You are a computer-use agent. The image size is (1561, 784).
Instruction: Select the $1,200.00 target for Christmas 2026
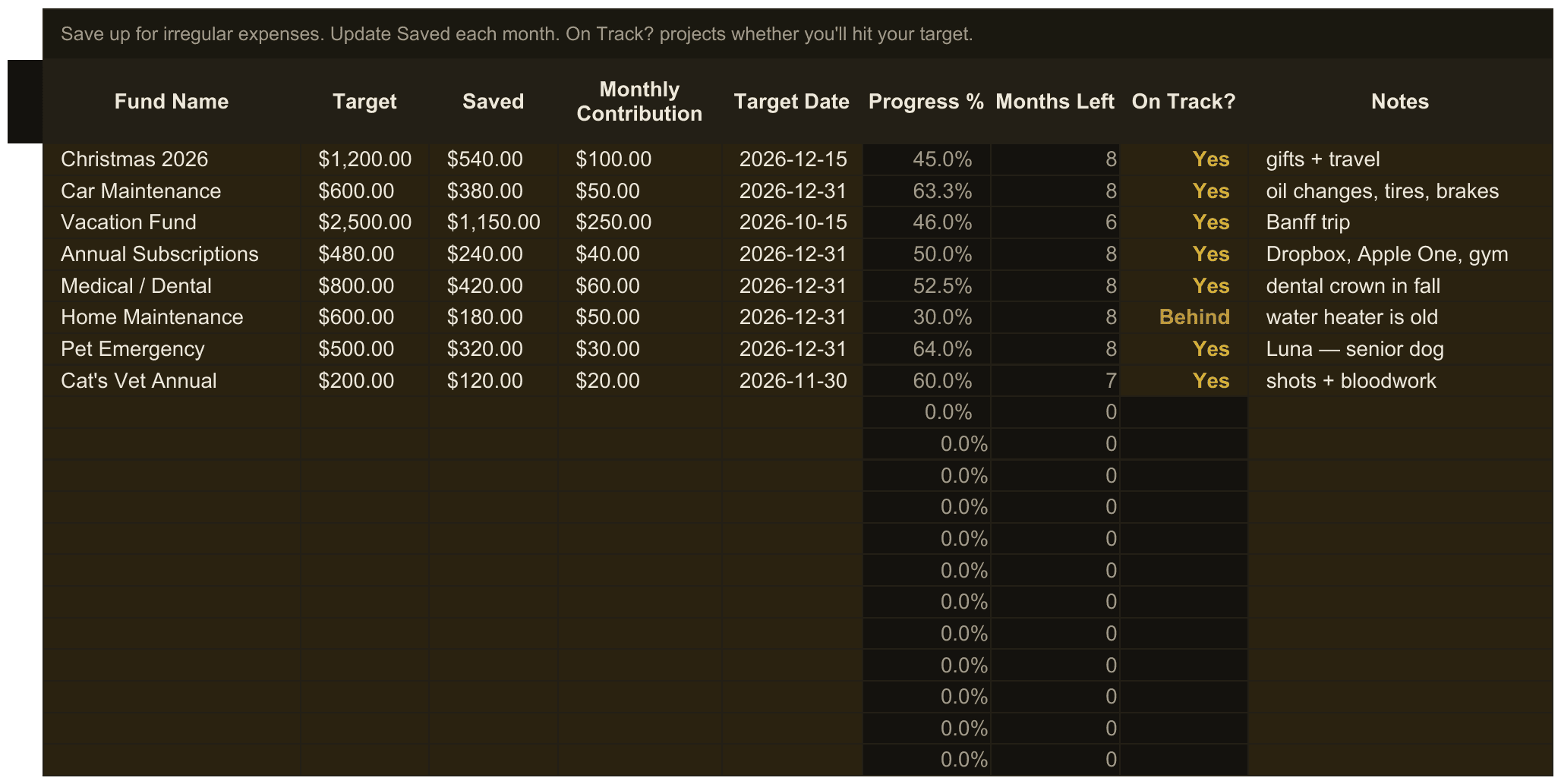click(x=364, y=159)
